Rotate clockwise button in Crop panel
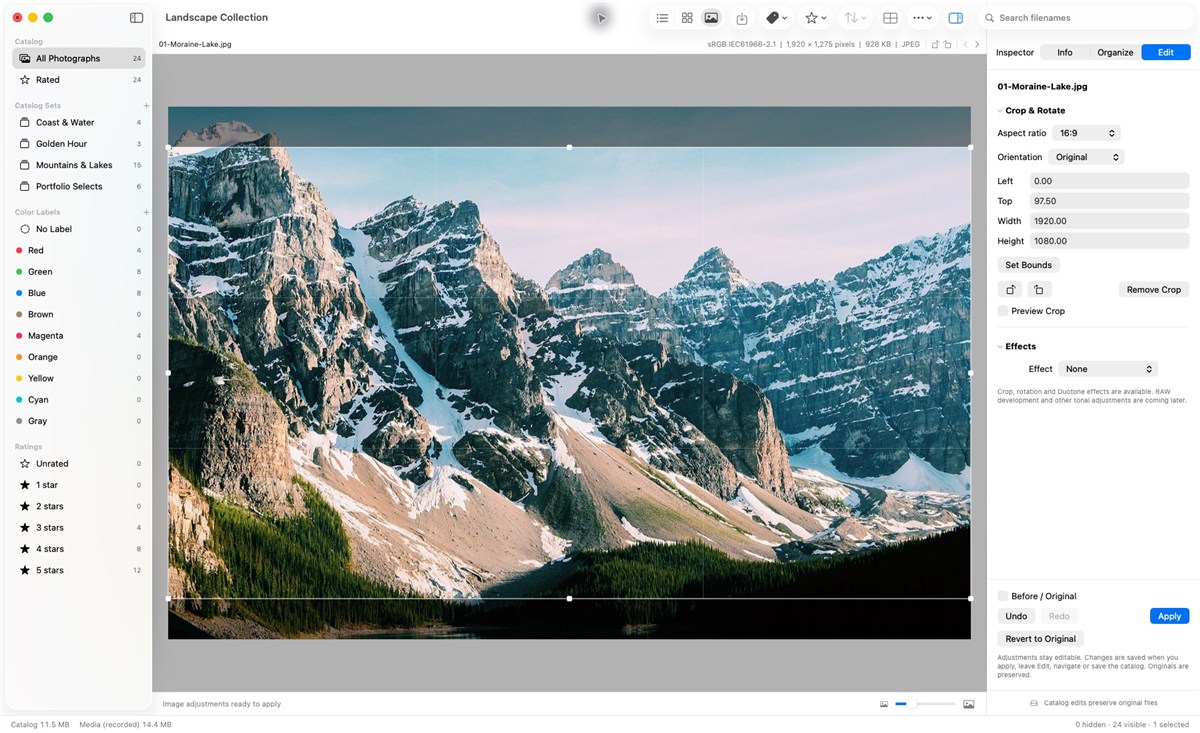Viewport: 1200px width, 733px height. pyautogui.click(x=1039, y=290)
